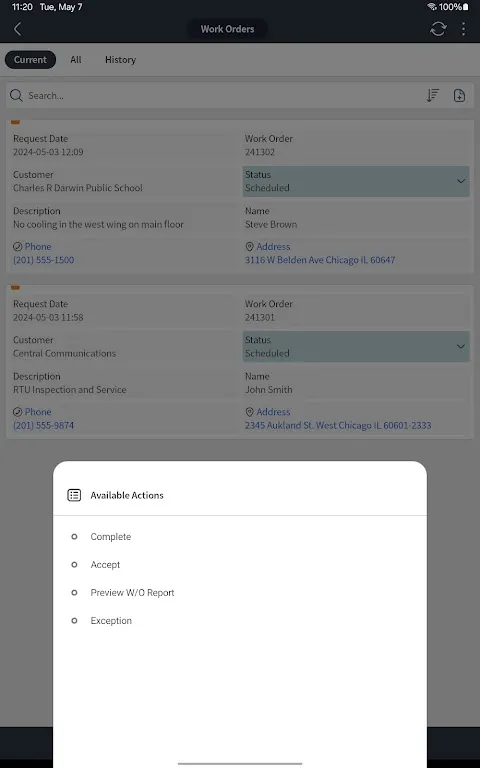Switch to the All tab
The height and width of the screenshot is (768, 480).
pos(75,60)
